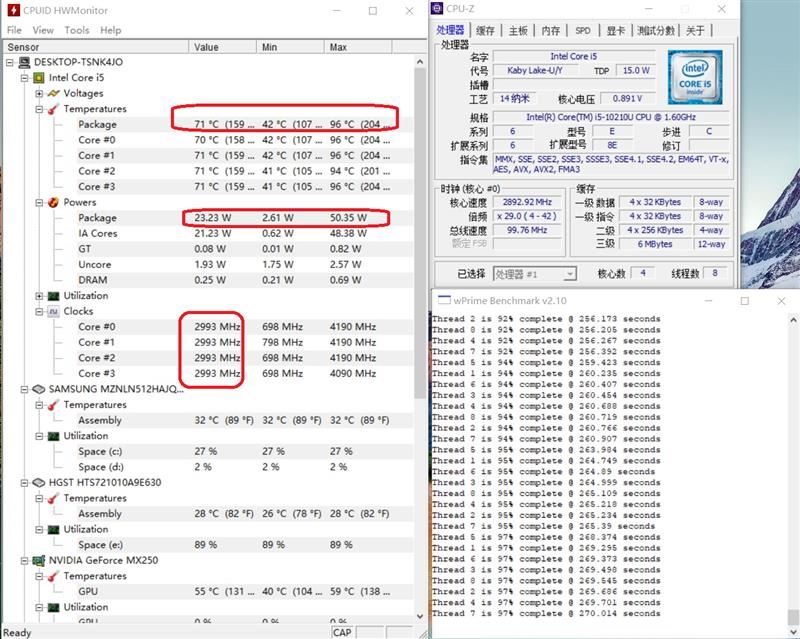Click the Sensor column header
Image resolution: width=800 pixels, height=639 pixels.
coord(95,47)
